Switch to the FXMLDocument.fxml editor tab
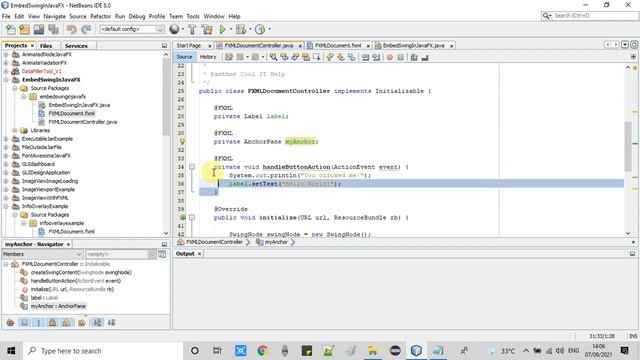640x360 pixels. 338,45
